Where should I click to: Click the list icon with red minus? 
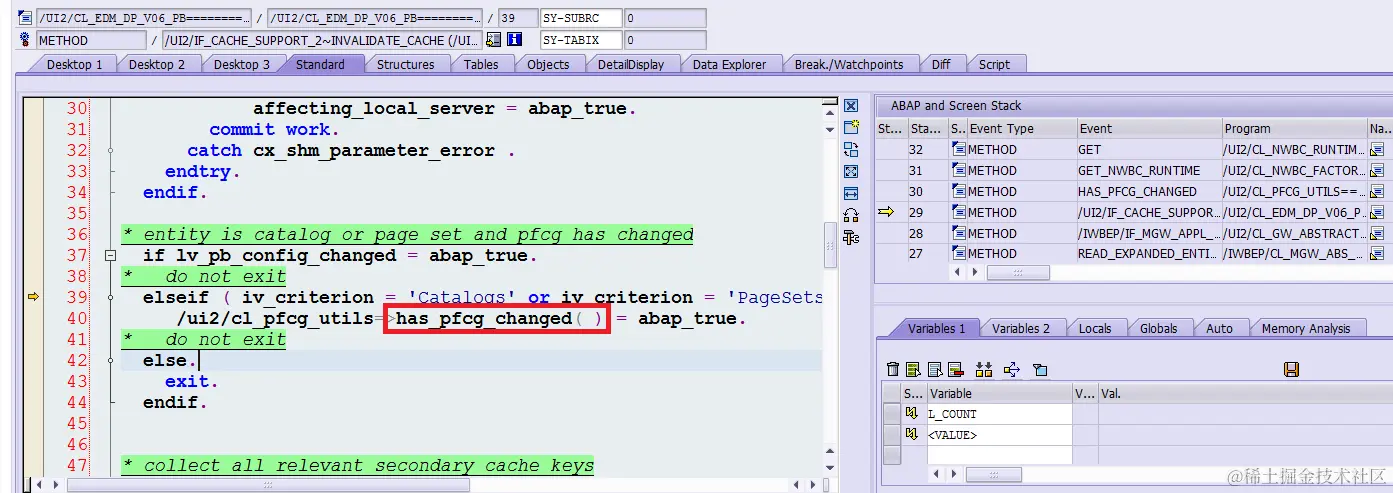point(955,370)
